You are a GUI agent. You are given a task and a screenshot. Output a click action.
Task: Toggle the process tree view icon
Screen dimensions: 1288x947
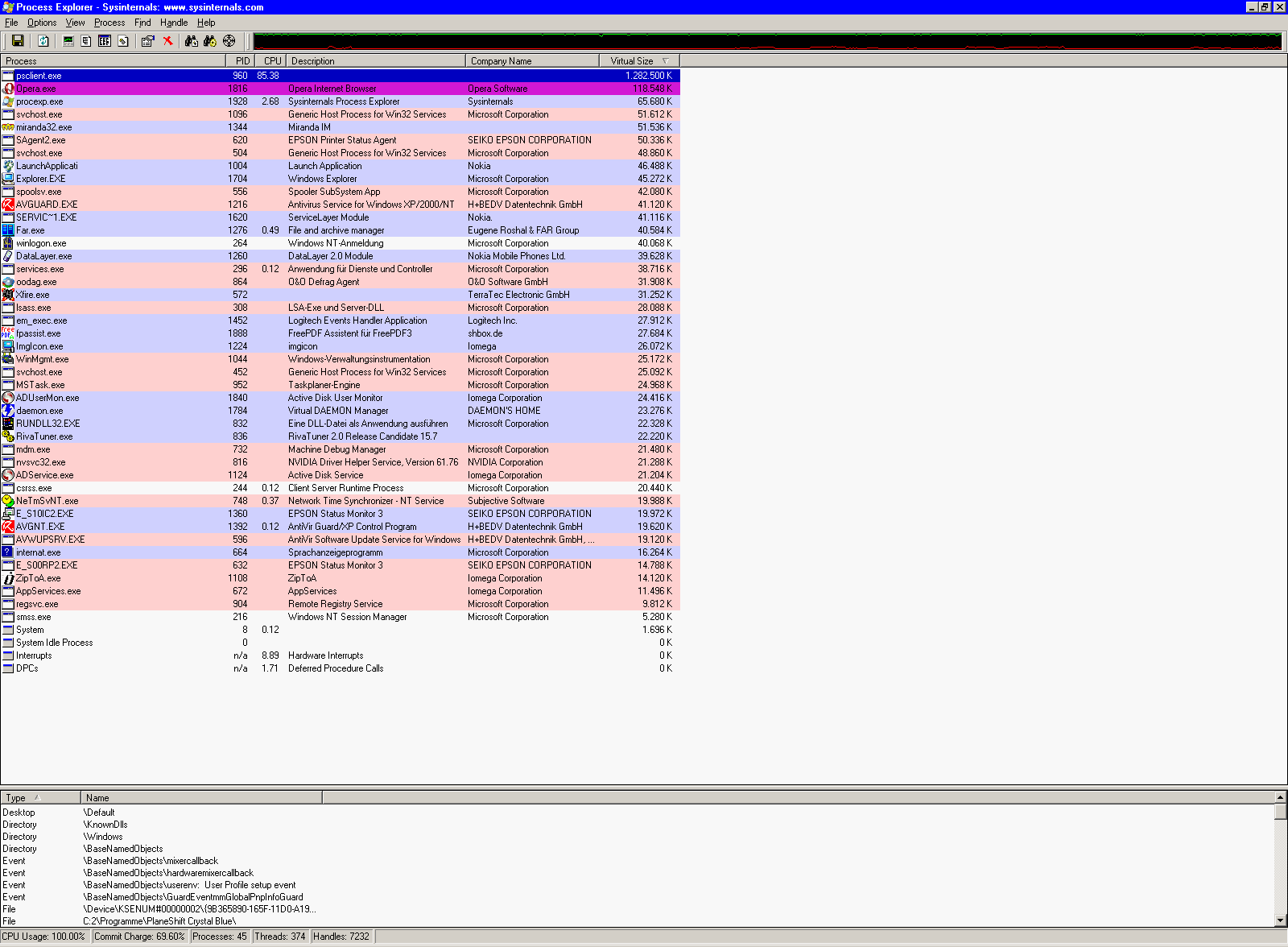click(x=86, y=41)
